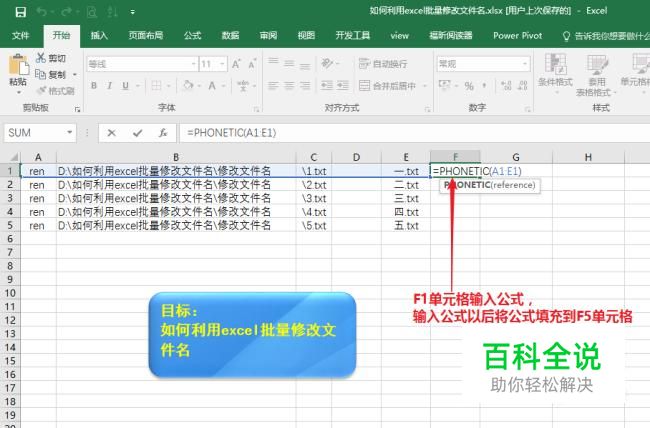
Task: Toggle underline formatting
Action: (125, 86)
